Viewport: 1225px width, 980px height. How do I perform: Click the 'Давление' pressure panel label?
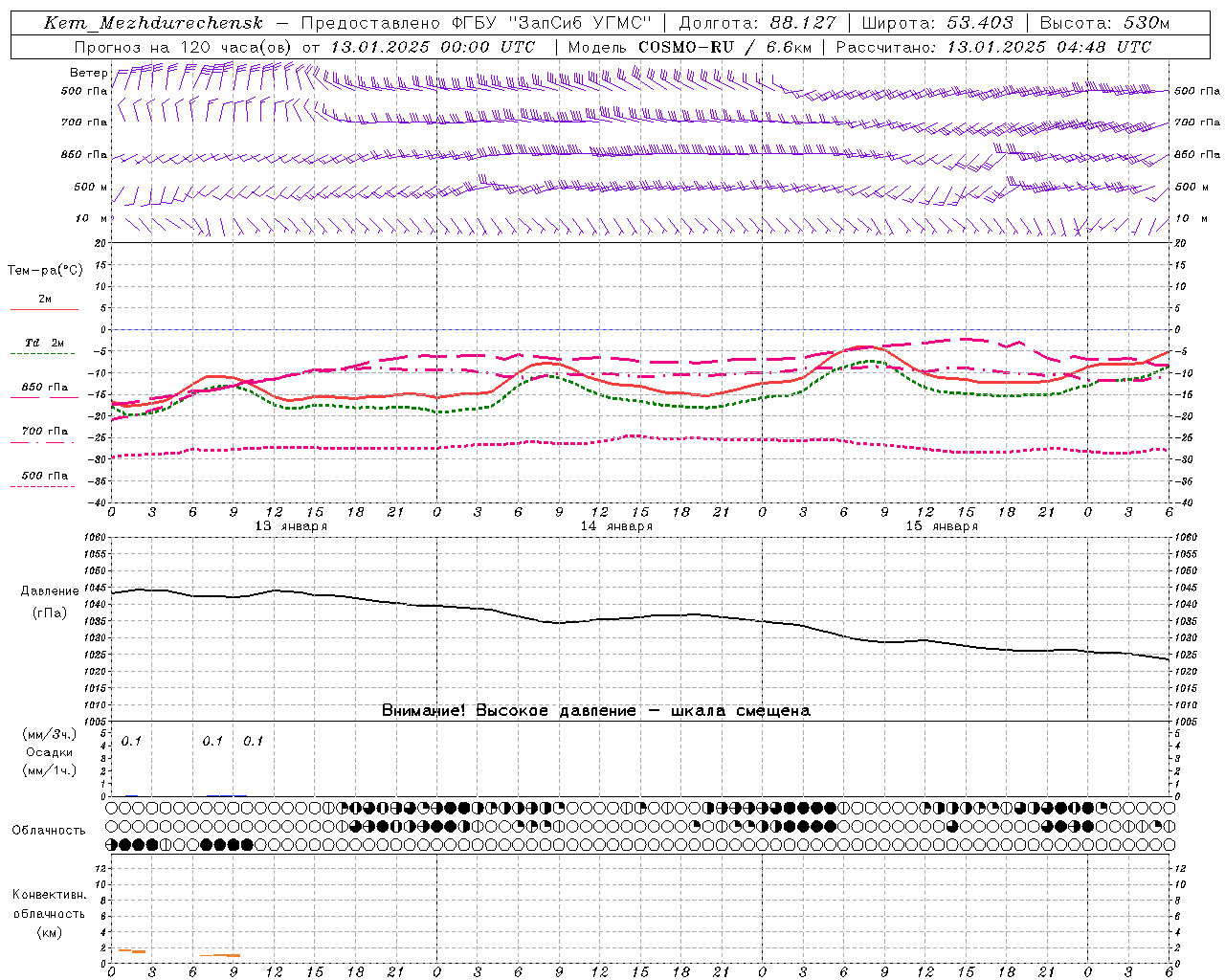point(50,590)
